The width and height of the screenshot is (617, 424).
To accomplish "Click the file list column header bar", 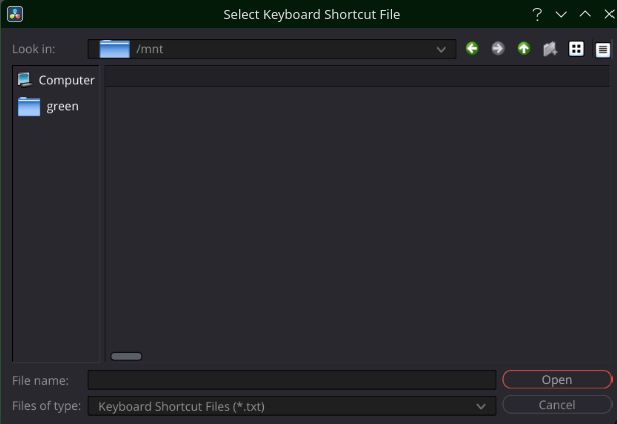I will (357, 76).
